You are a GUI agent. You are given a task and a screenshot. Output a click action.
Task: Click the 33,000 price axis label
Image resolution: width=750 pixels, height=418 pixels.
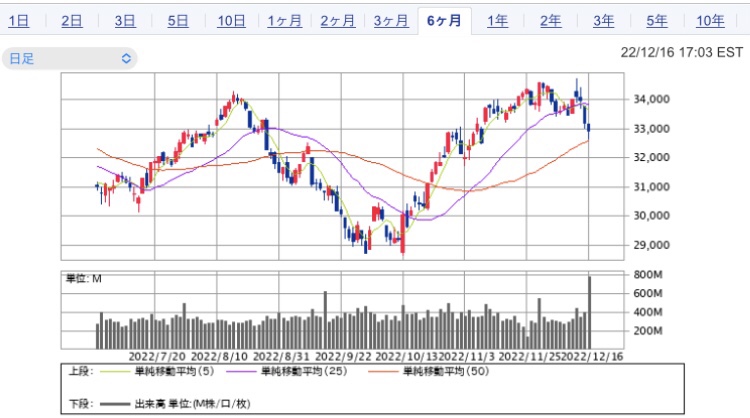point(651,129)
